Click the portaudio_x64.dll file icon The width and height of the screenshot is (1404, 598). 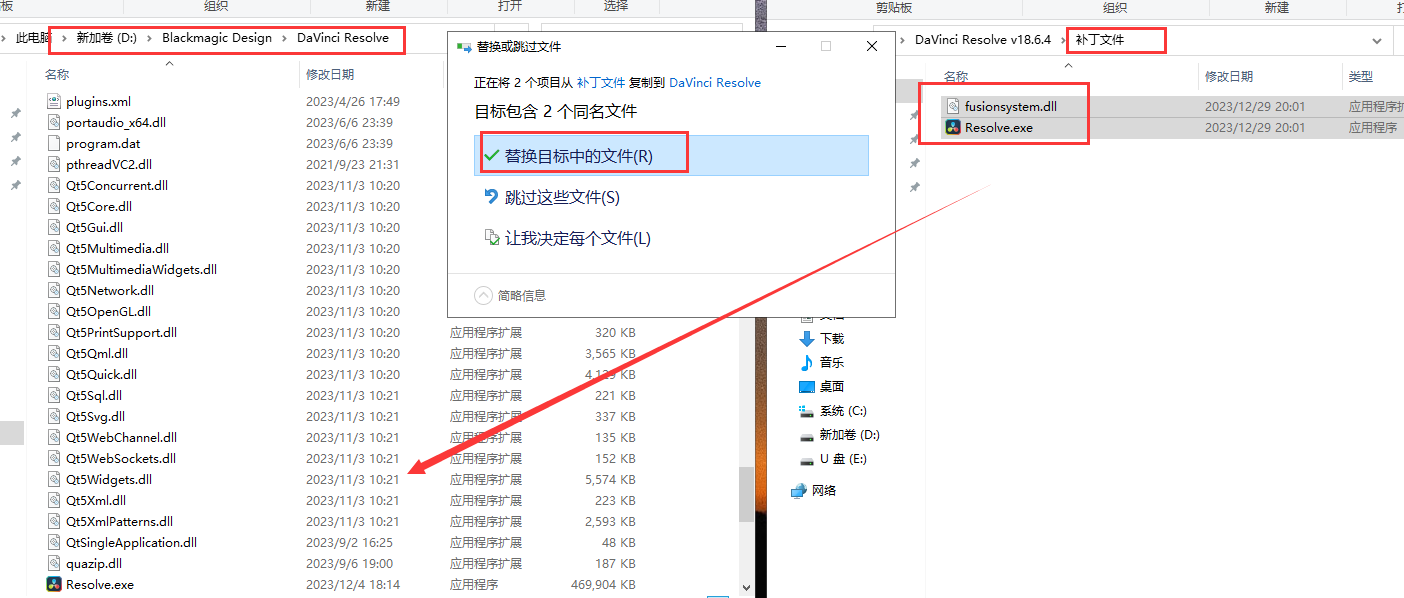click(x=55, y=122)
